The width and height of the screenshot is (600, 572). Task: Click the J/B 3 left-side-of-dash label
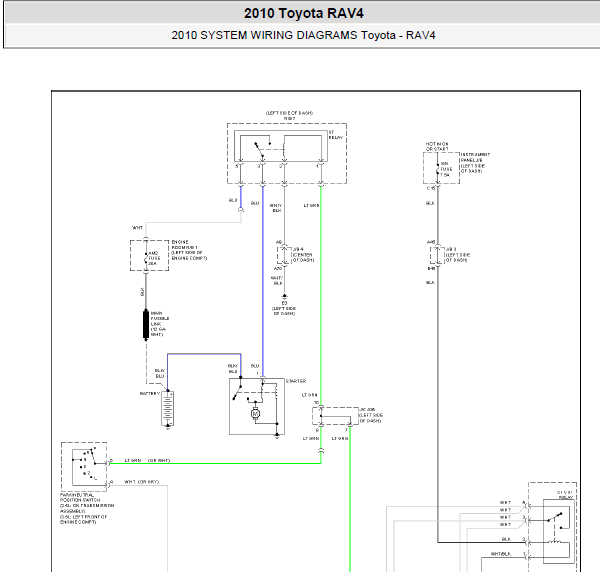pyautogui.click(x=458, y=254)
